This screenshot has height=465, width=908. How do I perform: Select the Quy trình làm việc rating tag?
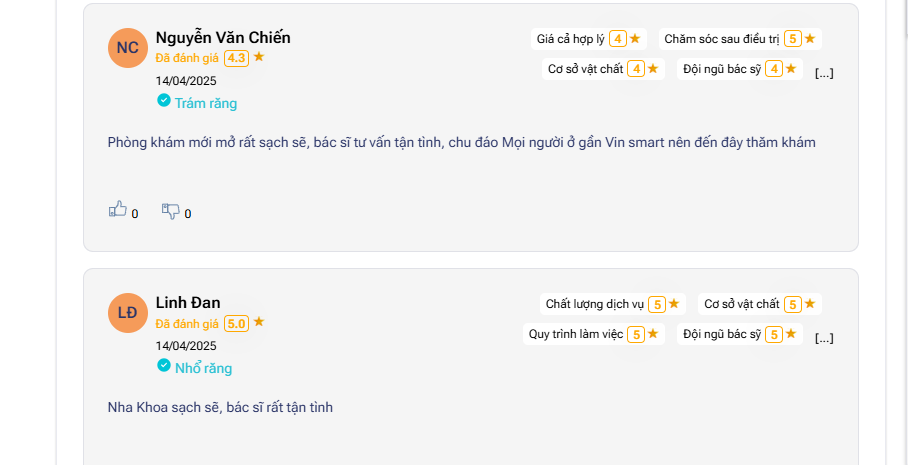click(594, 334)
